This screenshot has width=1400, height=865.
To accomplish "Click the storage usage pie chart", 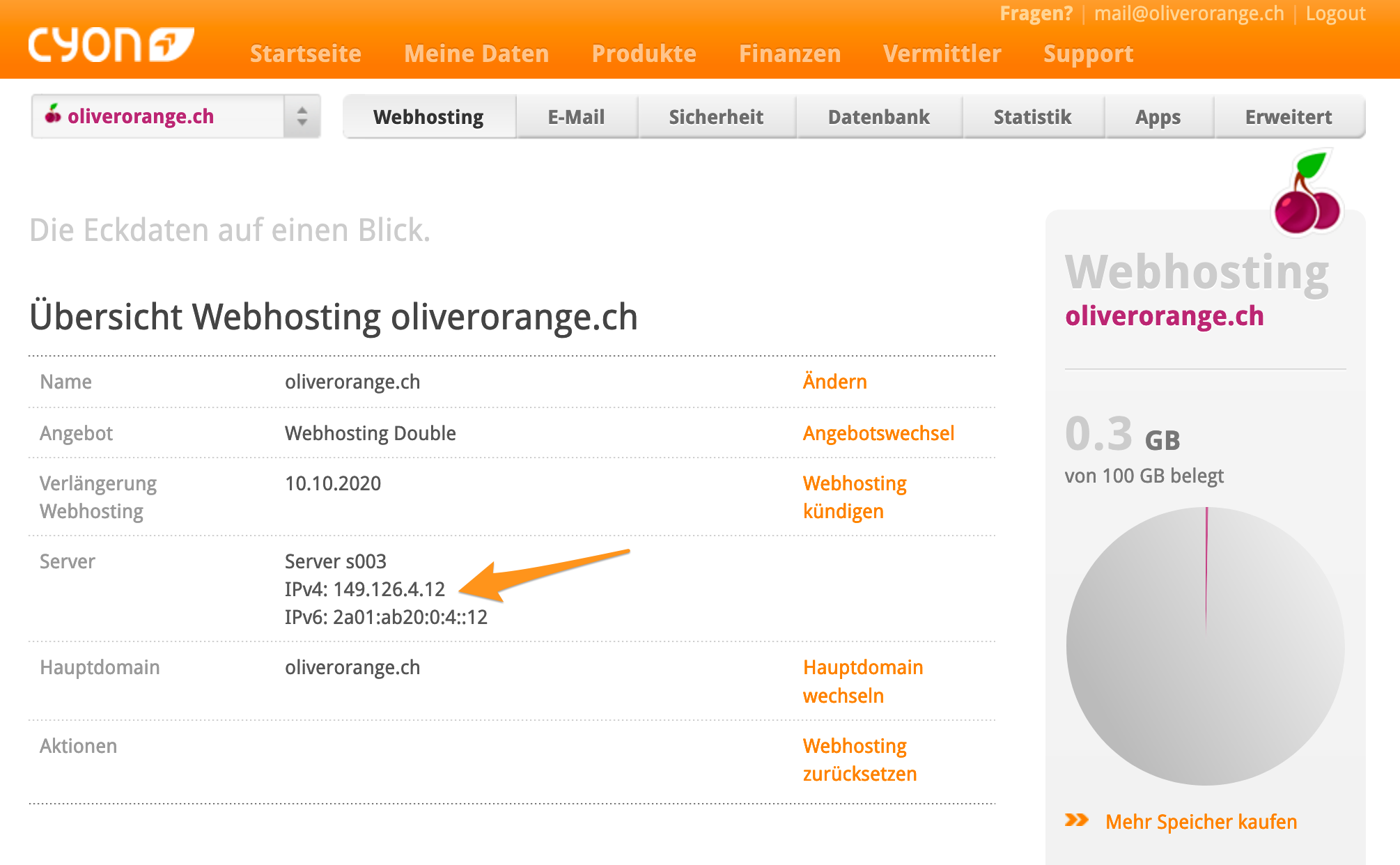I will click(1206, 646).
